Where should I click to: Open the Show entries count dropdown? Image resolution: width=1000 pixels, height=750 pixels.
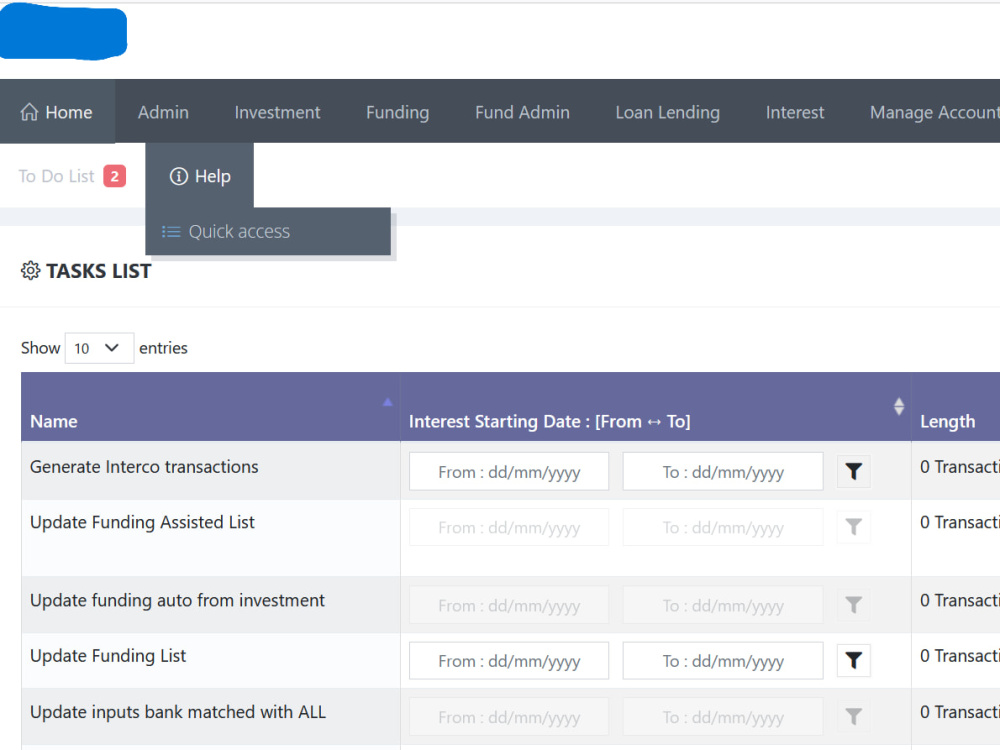pos(99,348)
